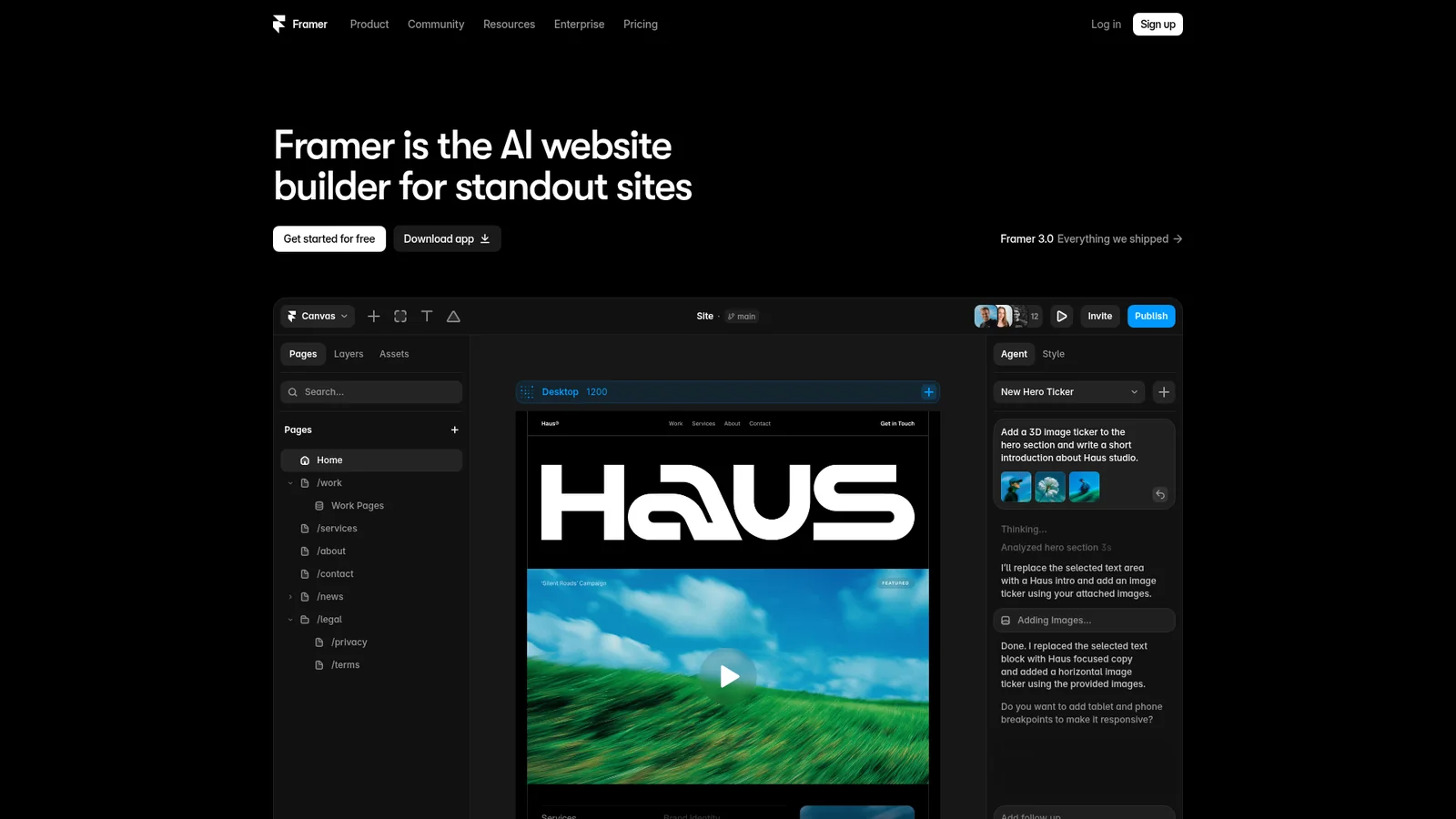
Task: Click the pages Search field
Action: pos(371,392)
